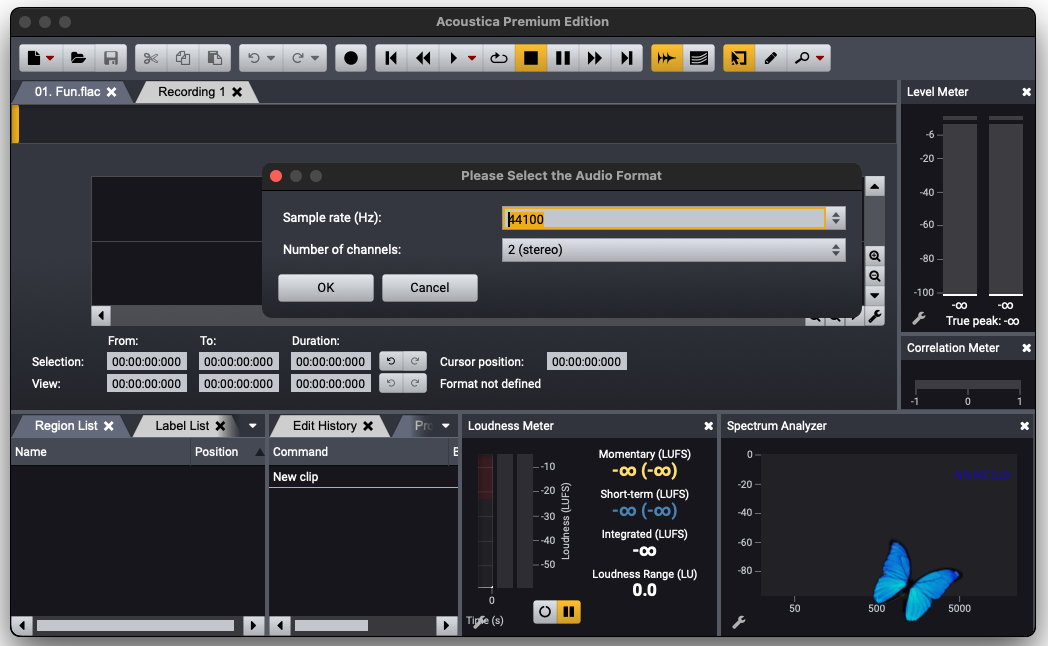
Task: Close the Level Meter panel
Action: (x=1027, y=92)
